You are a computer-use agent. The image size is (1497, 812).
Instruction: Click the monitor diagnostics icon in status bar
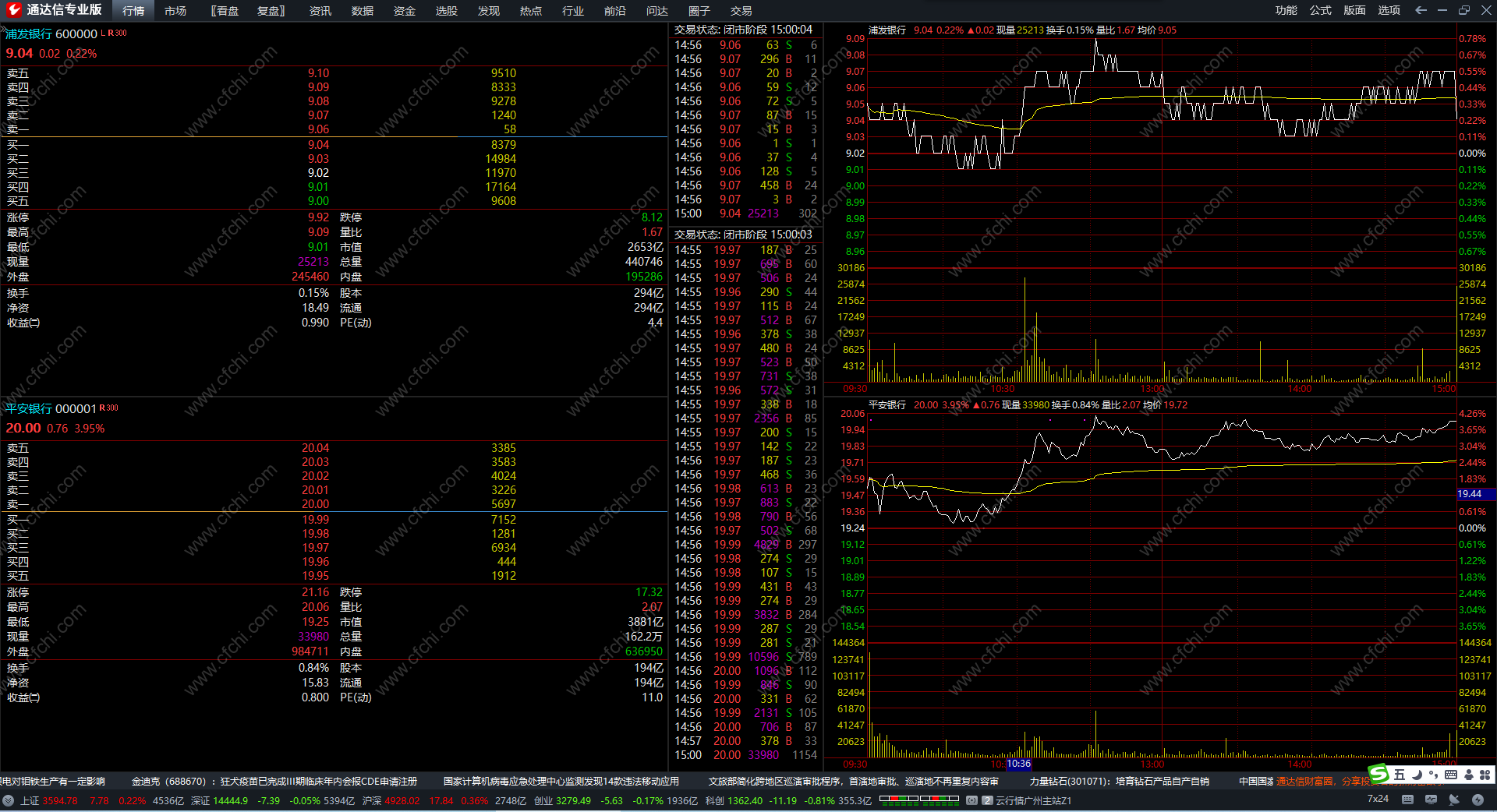tap(1431, 800)
